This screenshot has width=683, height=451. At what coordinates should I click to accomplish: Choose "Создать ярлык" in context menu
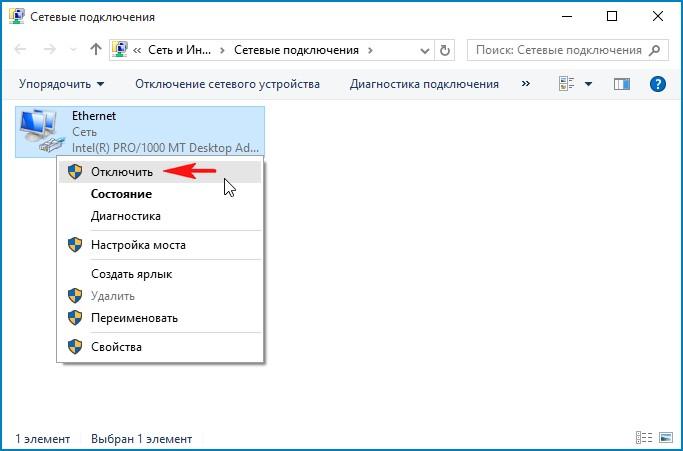[160, 274]
